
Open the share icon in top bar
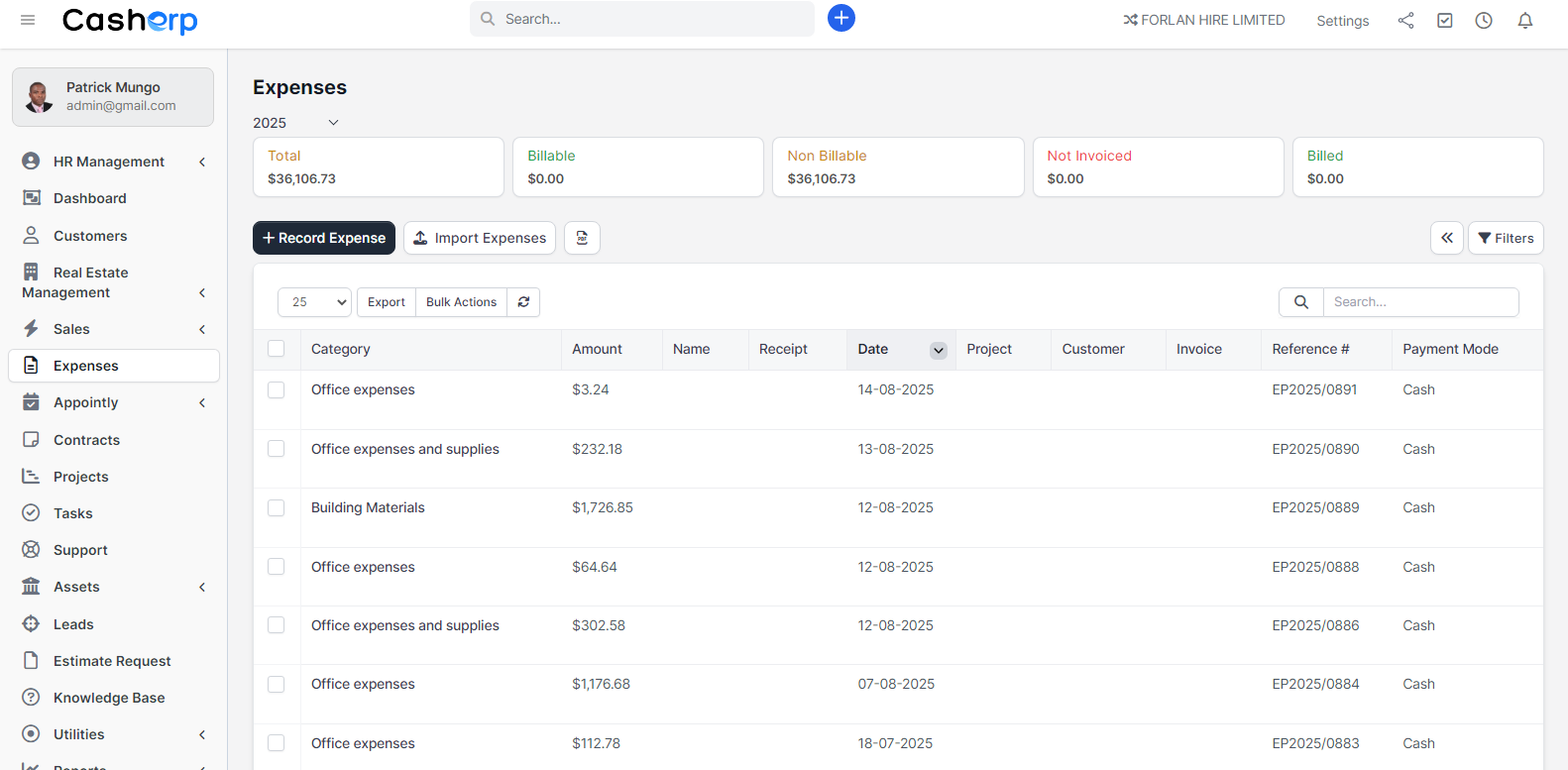[1405, 21]
